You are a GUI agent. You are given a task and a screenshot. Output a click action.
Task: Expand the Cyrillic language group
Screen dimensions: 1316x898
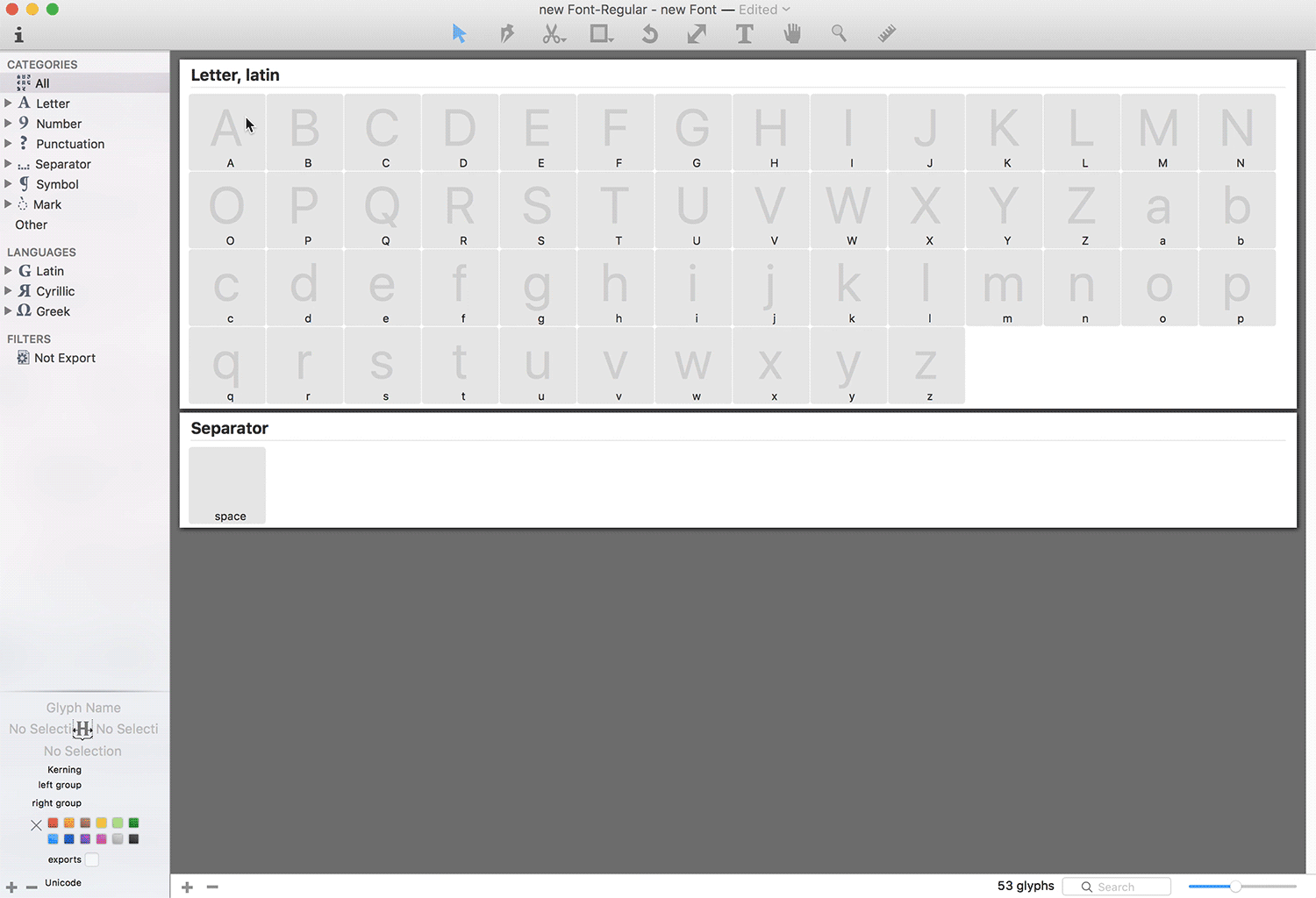[x=8, y=290]
